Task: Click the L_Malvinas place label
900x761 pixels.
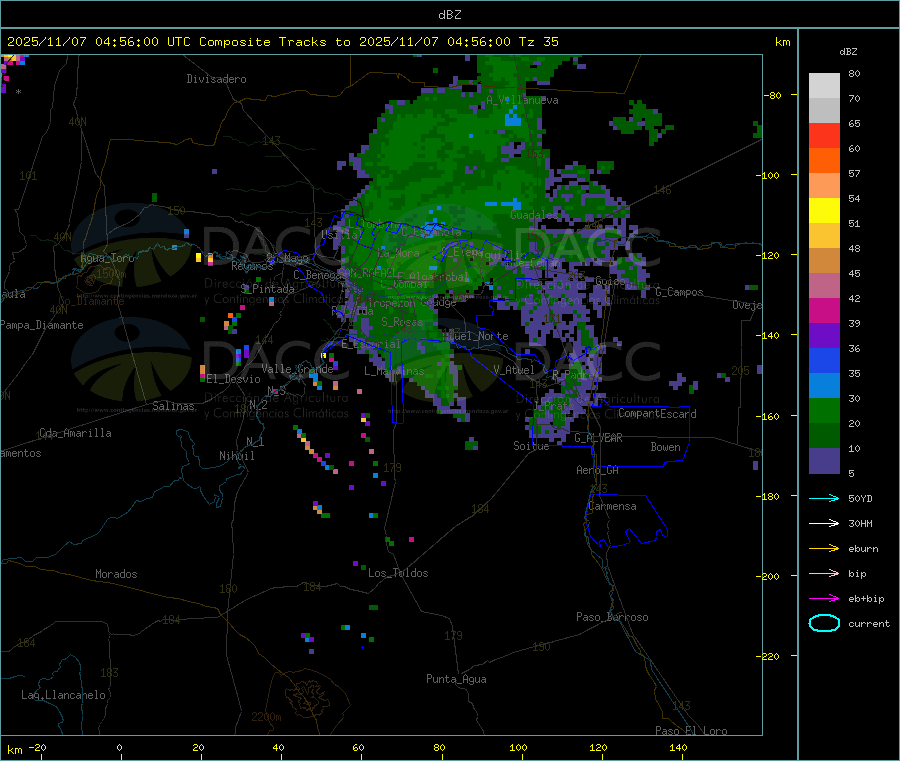Action: 394,371
